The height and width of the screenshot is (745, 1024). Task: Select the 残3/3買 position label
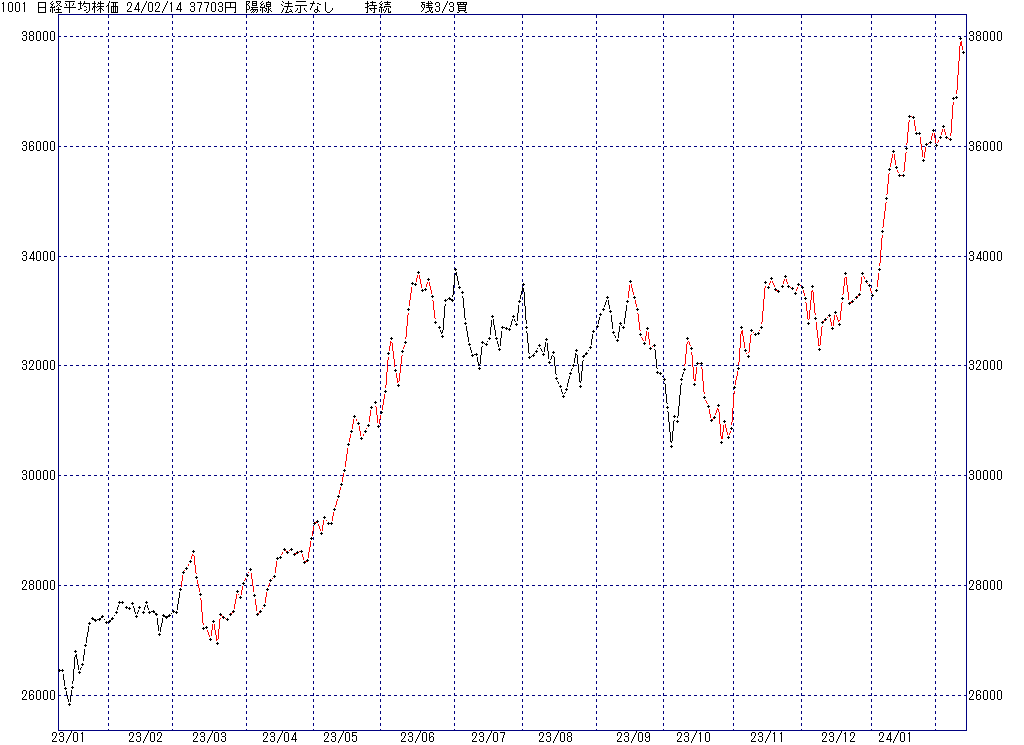tap(443, 8)
